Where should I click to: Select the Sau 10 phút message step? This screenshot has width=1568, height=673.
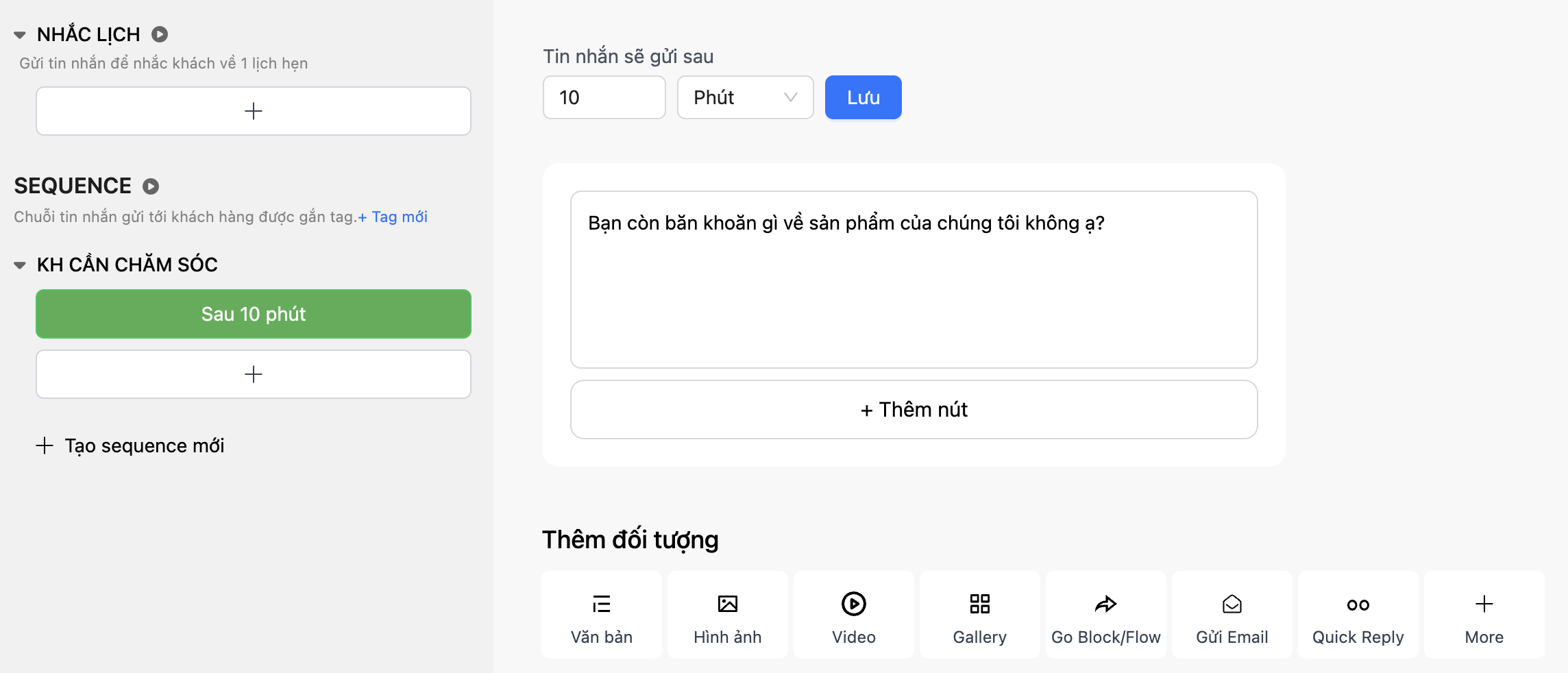tap(254, 314)
